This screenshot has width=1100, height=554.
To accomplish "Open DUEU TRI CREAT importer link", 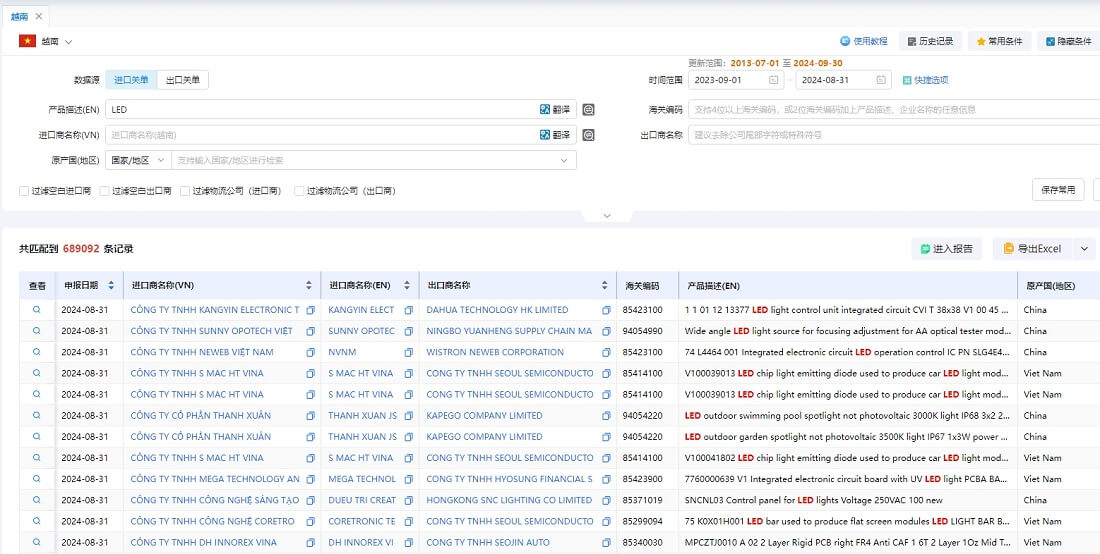I will coord(362,500).
